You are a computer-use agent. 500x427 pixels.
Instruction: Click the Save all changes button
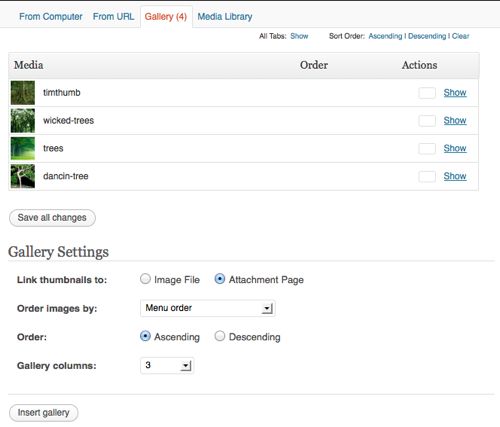[x=52, y=218]
